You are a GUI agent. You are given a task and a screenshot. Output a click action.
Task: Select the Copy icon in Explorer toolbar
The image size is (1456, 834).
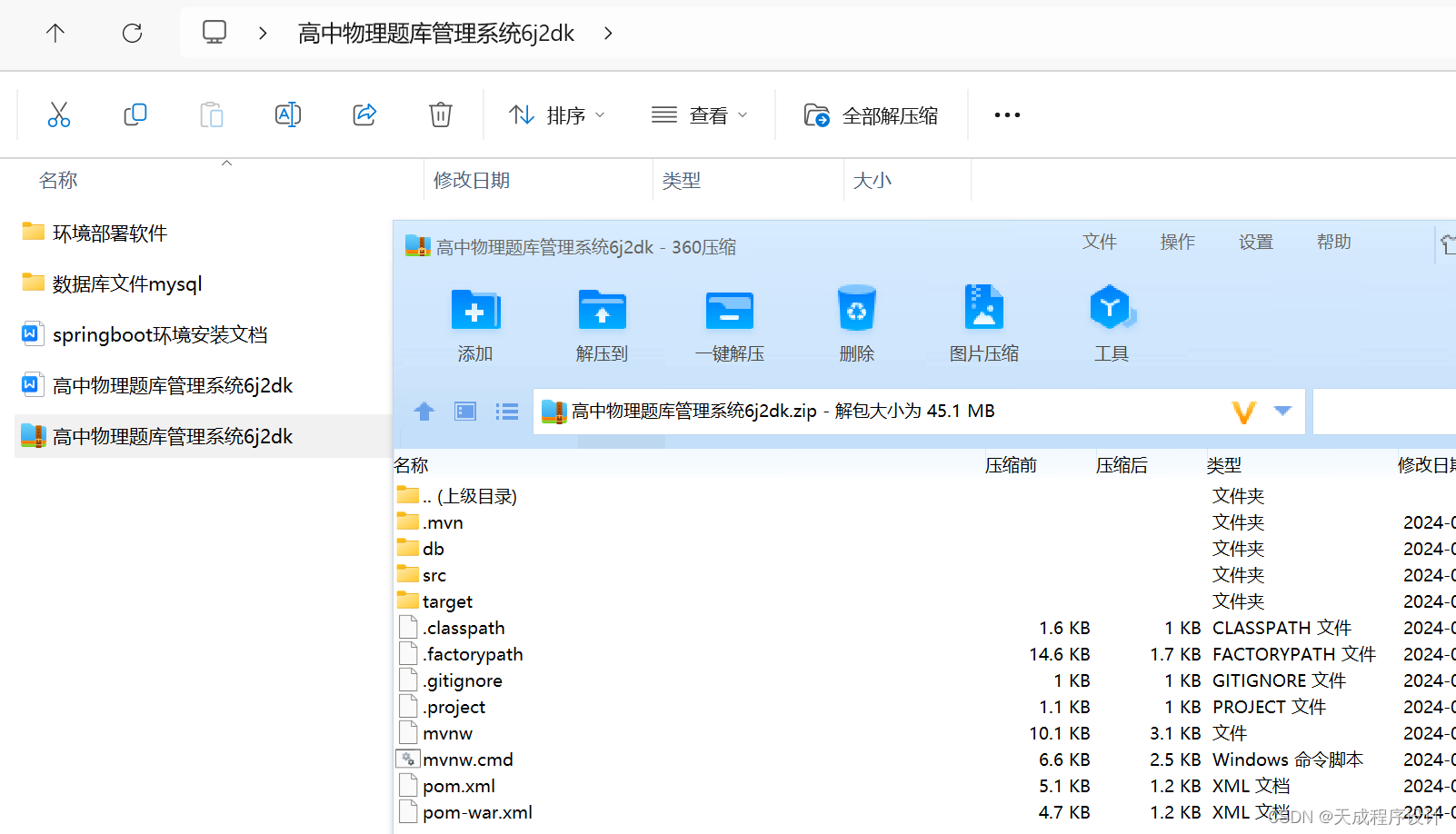pos(135,114)
